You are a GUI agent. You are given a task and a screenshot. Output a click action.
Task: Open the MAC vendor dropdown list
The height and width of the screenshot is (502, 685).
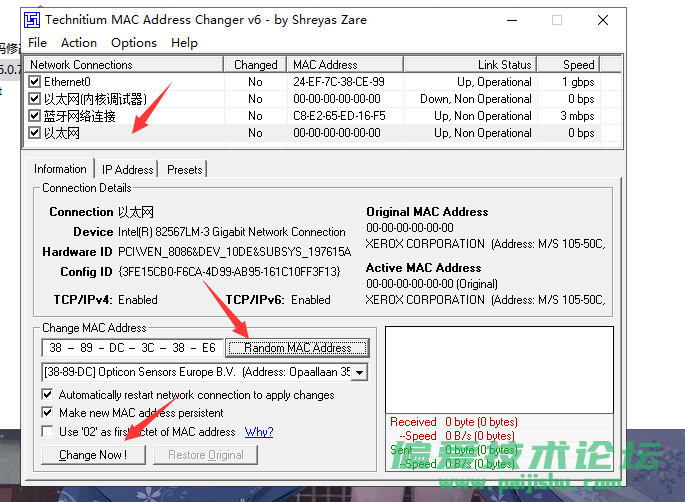click(x=360, y=372)
